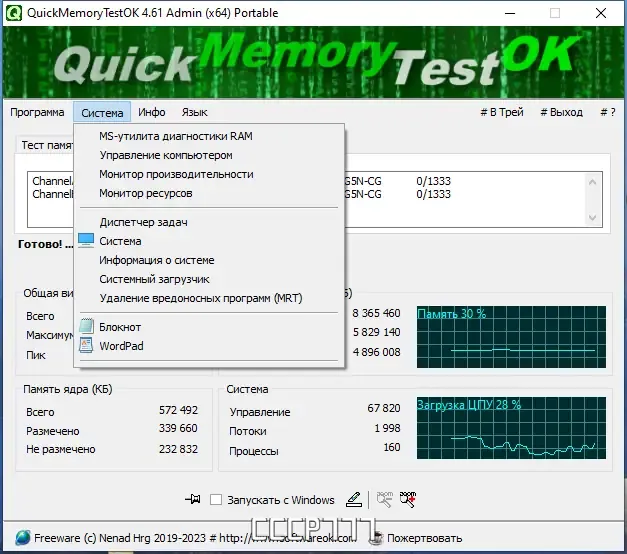The image size is (627, 554).
Task: Open Монитор производительности
Action: pyautogui.click(x=209, y=174)
